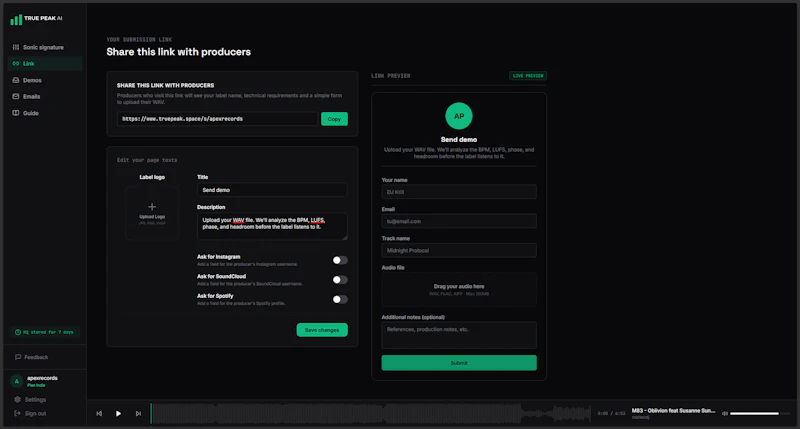
Task: Click the 'Share this link with producers' heading
Action: (x=179, y=52)
